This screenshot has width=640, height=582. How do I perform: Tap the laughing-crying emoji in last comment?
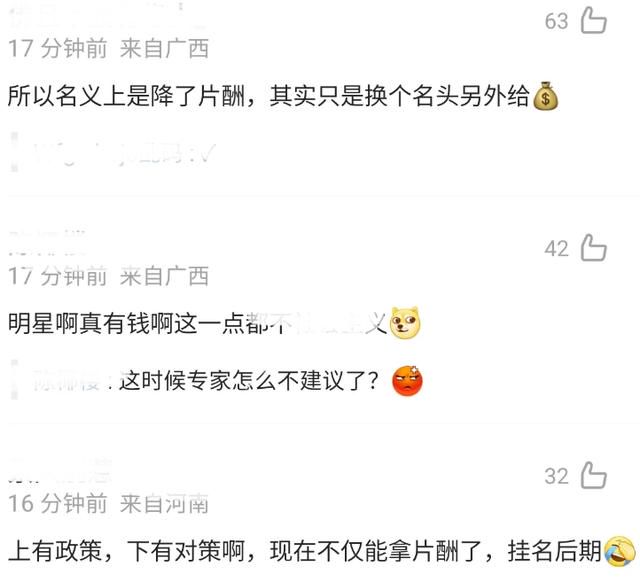pos(620,551)
